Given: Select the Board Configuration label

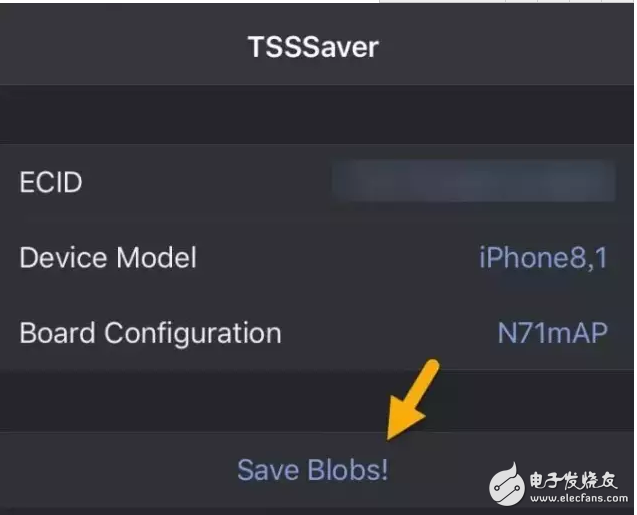Looking at the screenshot, I should pos(150,333).
